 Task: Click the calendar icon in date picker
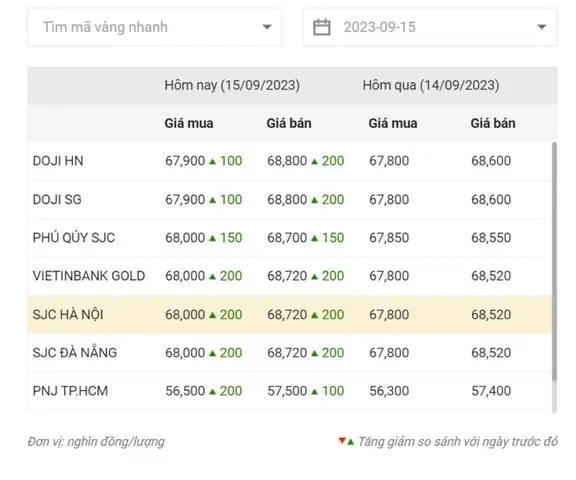321,28
